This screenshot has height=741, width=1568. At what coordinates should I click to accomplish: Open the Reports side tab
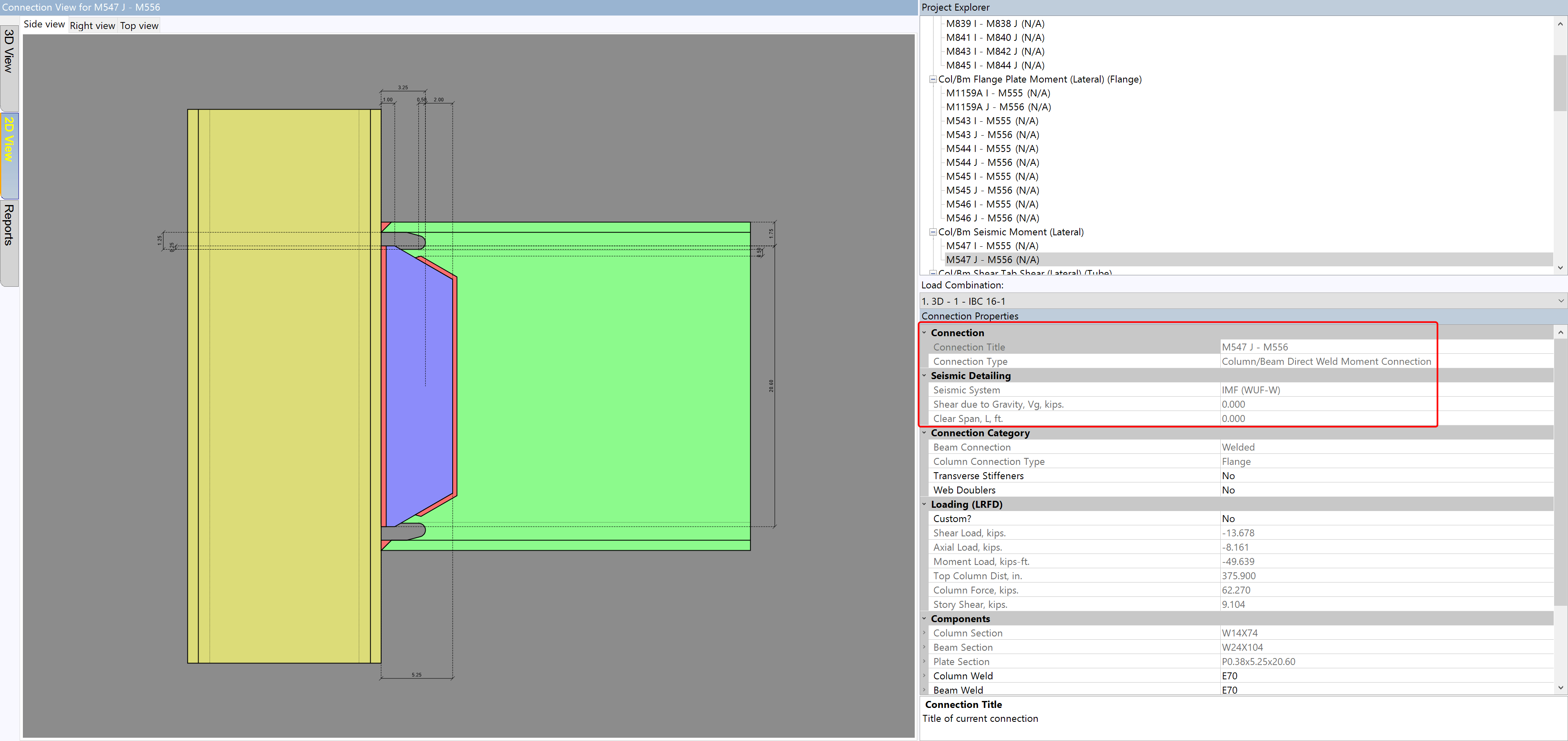coord(9,225)
